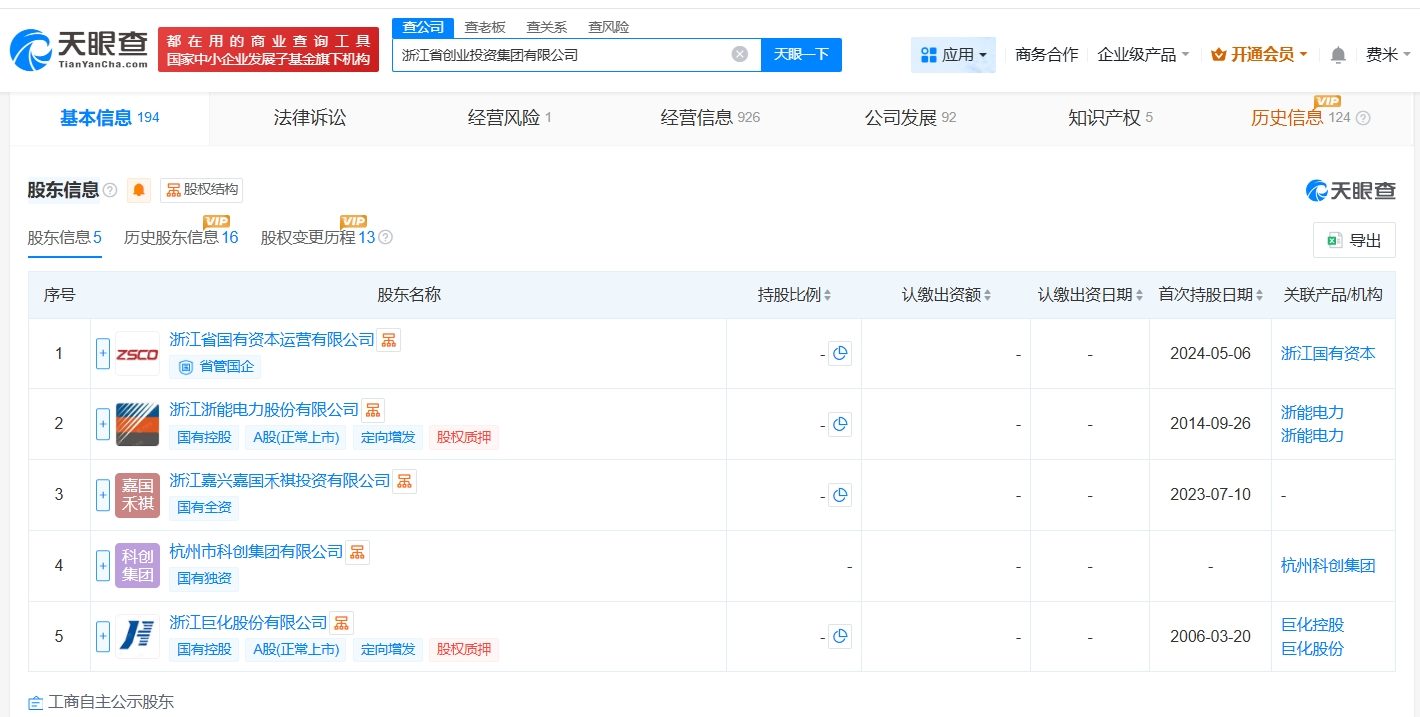Click the notification bell in top navigation

pyautogui.click(x=1337, y=54)
